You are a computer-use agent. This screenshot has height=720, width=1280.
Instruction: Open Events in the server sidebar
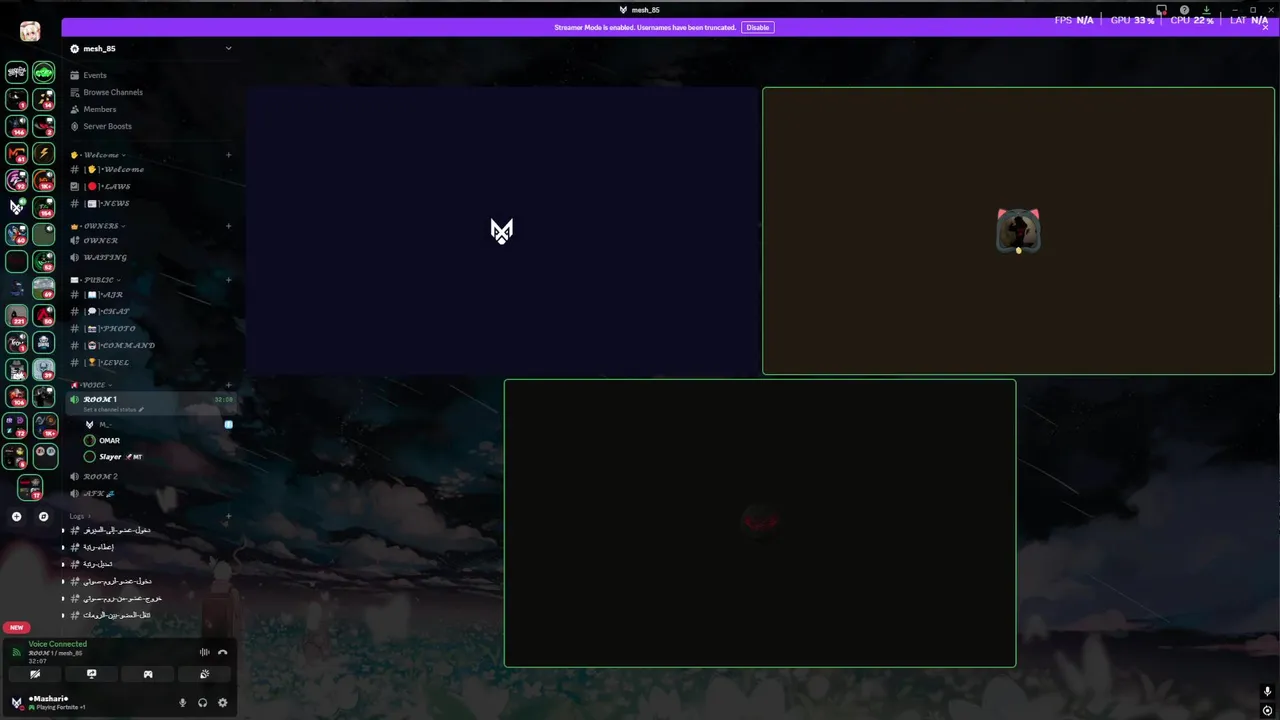[95, 75]
